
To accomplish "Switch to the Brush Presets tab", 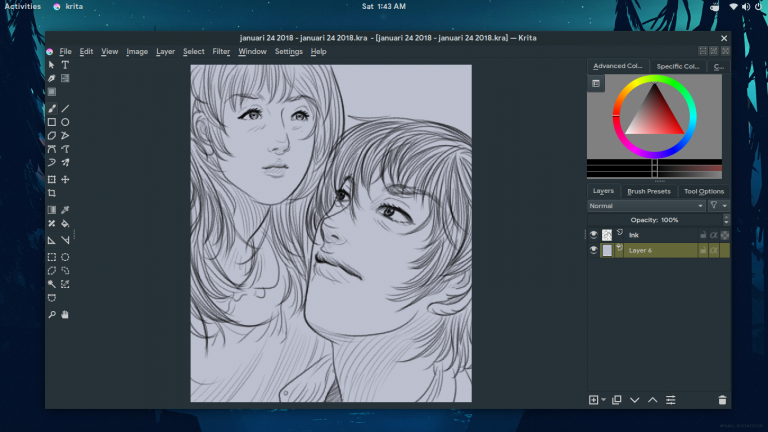I will [x=649, y=191].
